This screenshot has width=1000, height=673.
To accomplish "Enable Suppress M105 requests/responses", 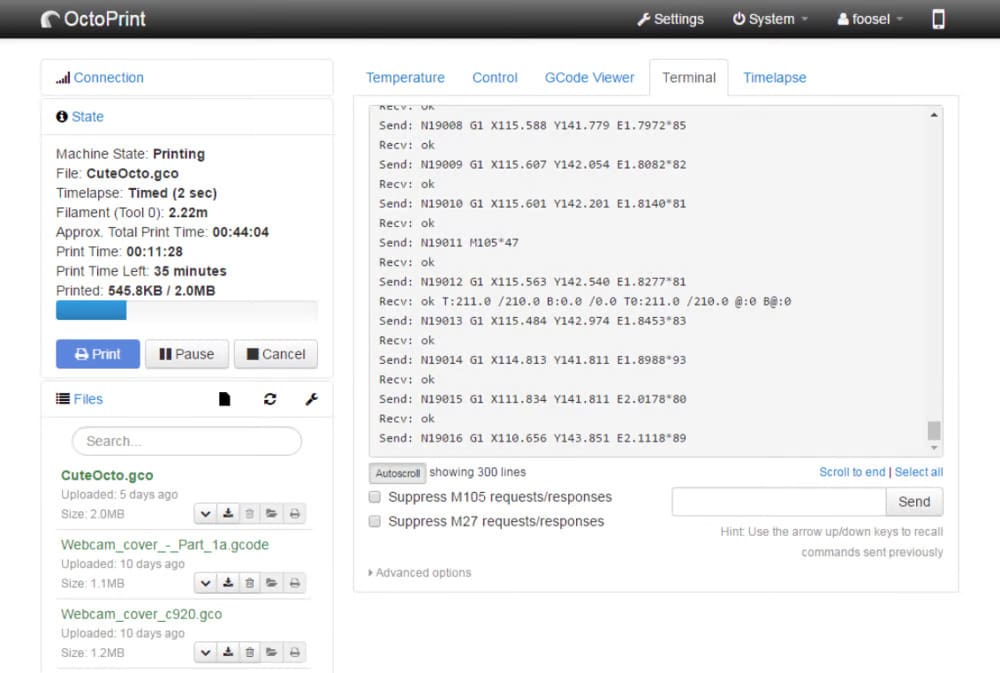I will pyautogui.click(x=375, y=497).
